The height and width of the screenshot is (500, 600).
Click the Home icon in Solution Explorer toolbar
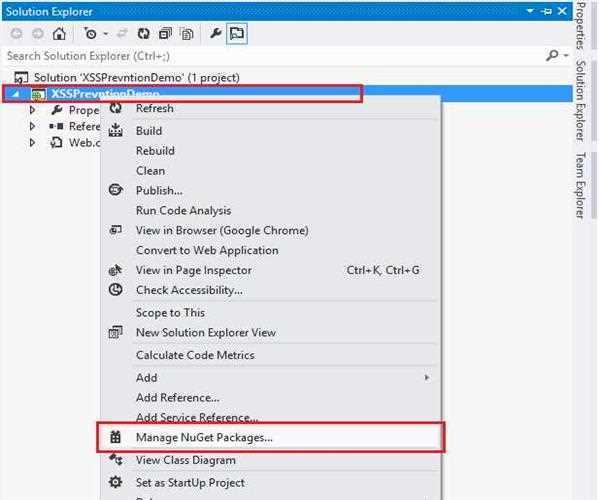(59, 34)
